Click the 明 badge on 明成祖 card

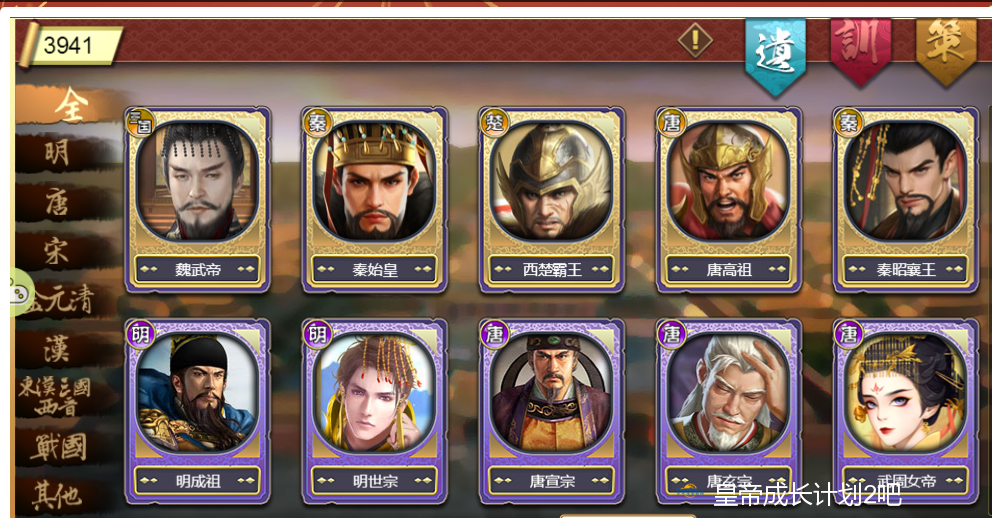pos(140,334)
